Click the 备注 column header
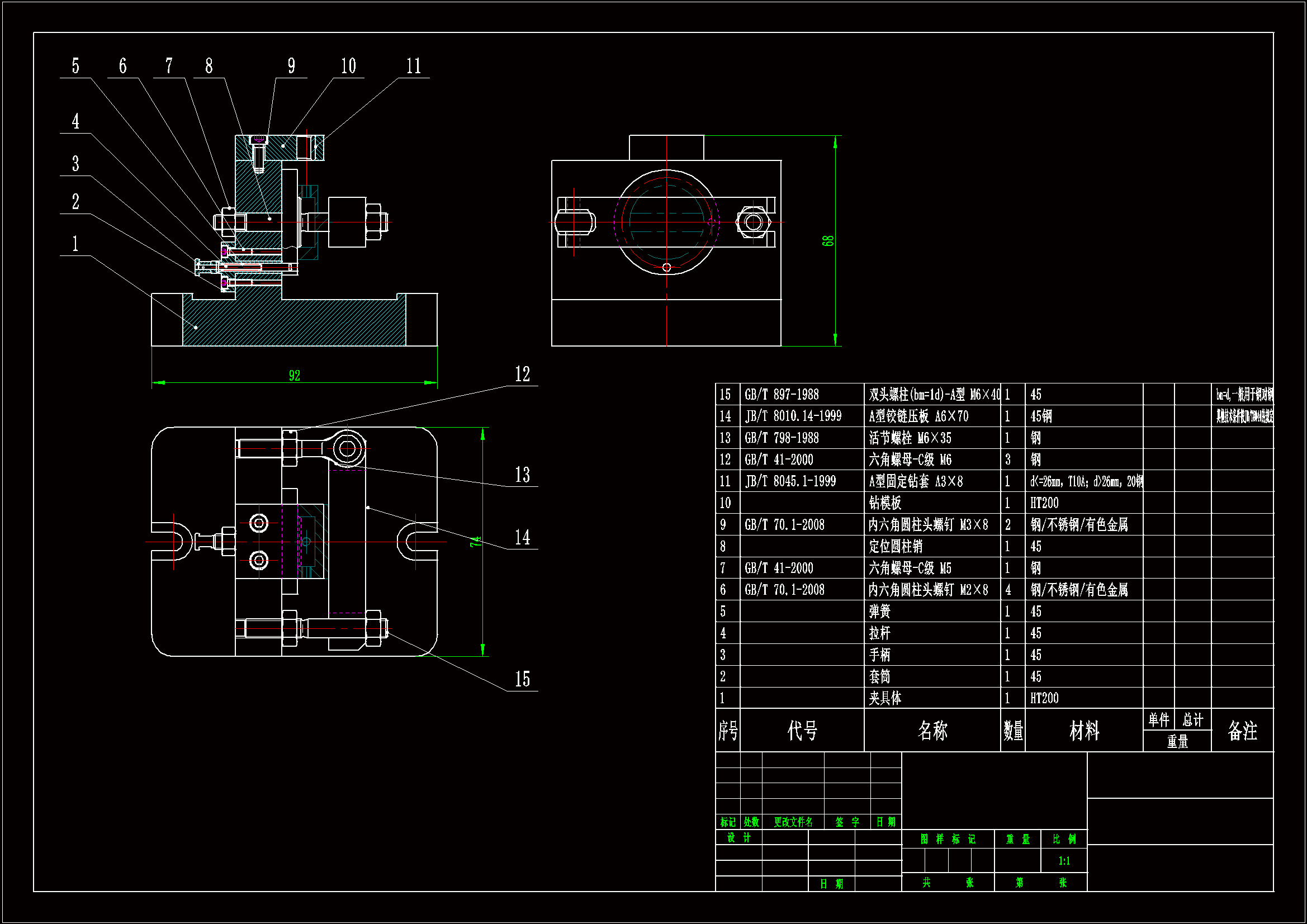 [1242, 731]
